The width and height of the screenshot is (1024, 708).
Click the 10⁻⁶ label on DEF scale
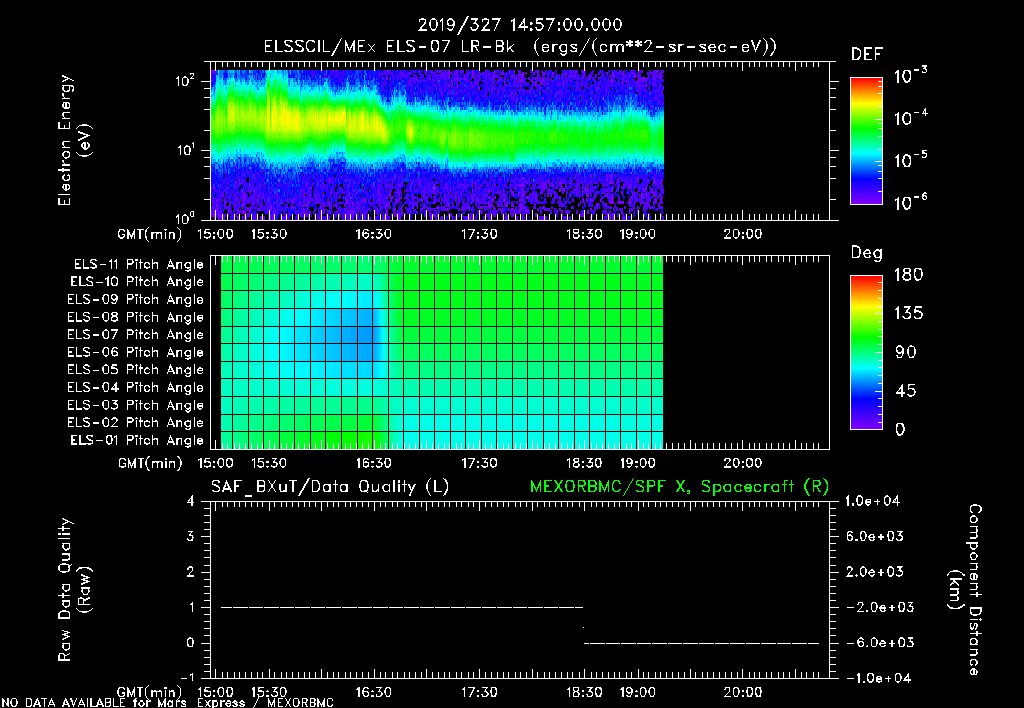910,202
